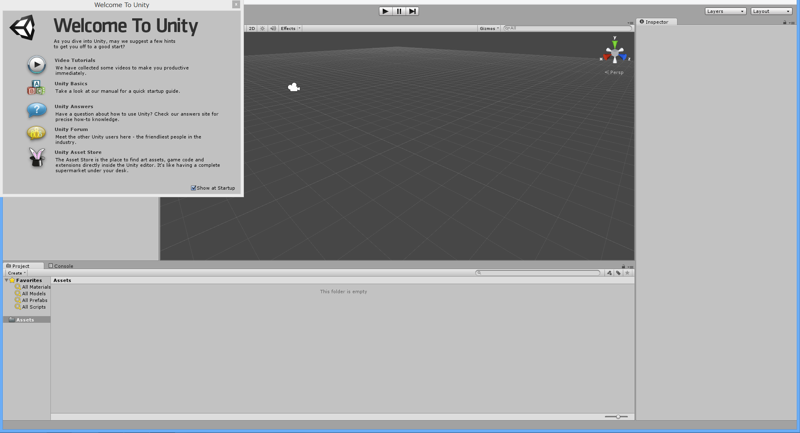Click the Inspector lock icon
800x433 pixels.
pos(784,22)
